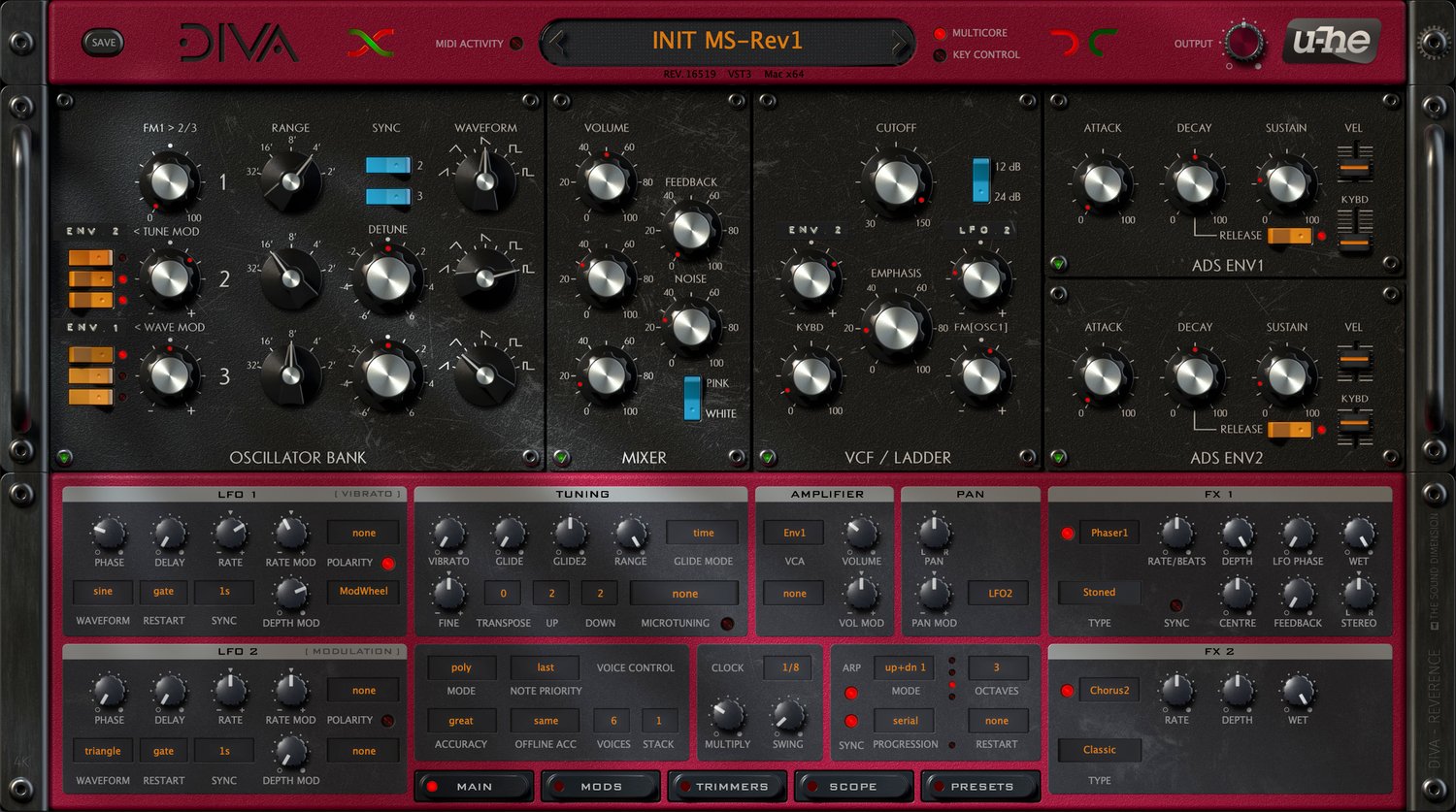Click the FX 2 WET knob
This screenshot has width=1456, height=812.
pos(1298,691)
